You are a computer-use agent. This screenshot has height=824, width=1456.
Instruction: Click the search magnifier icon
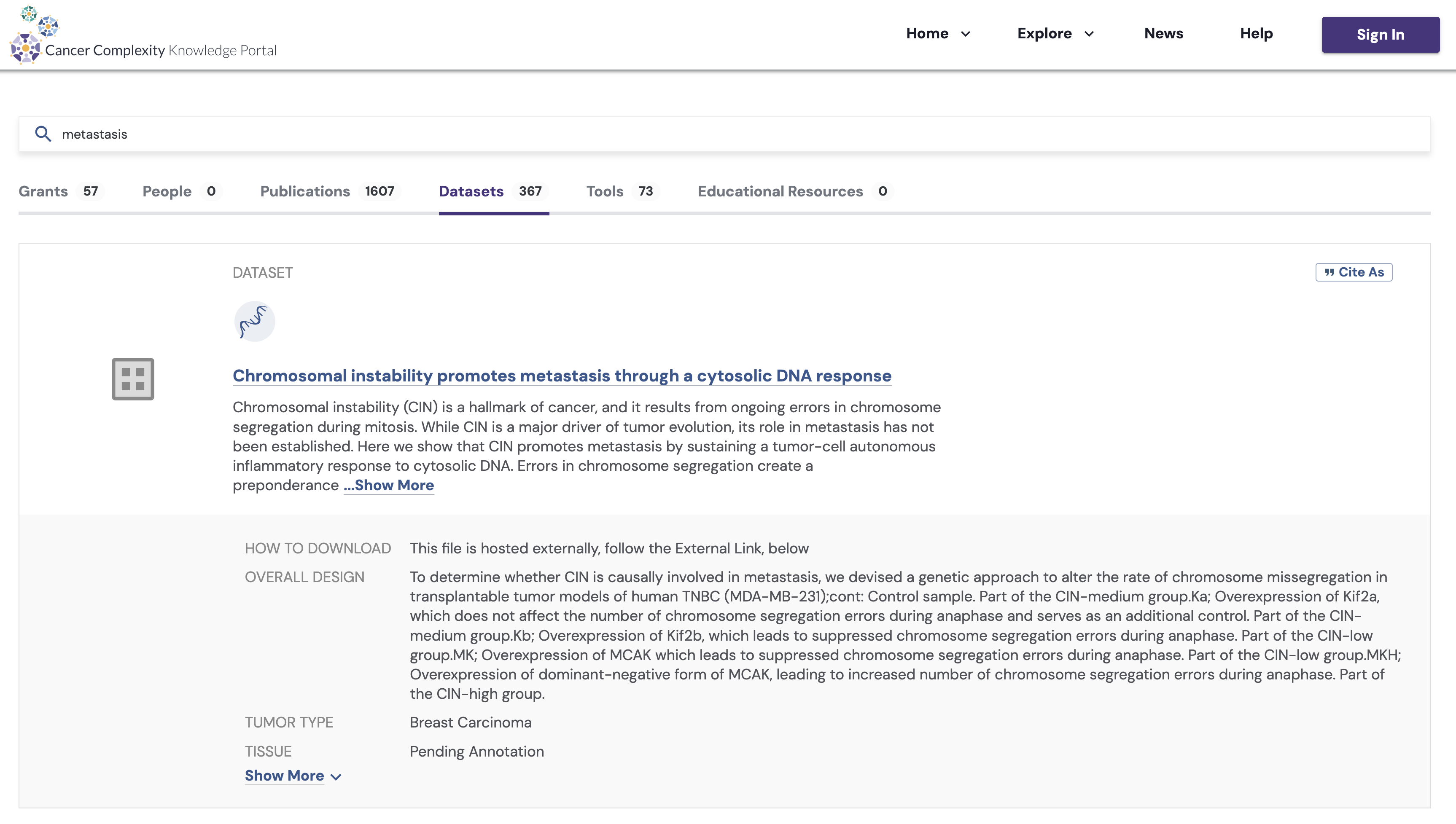point(43,134)
